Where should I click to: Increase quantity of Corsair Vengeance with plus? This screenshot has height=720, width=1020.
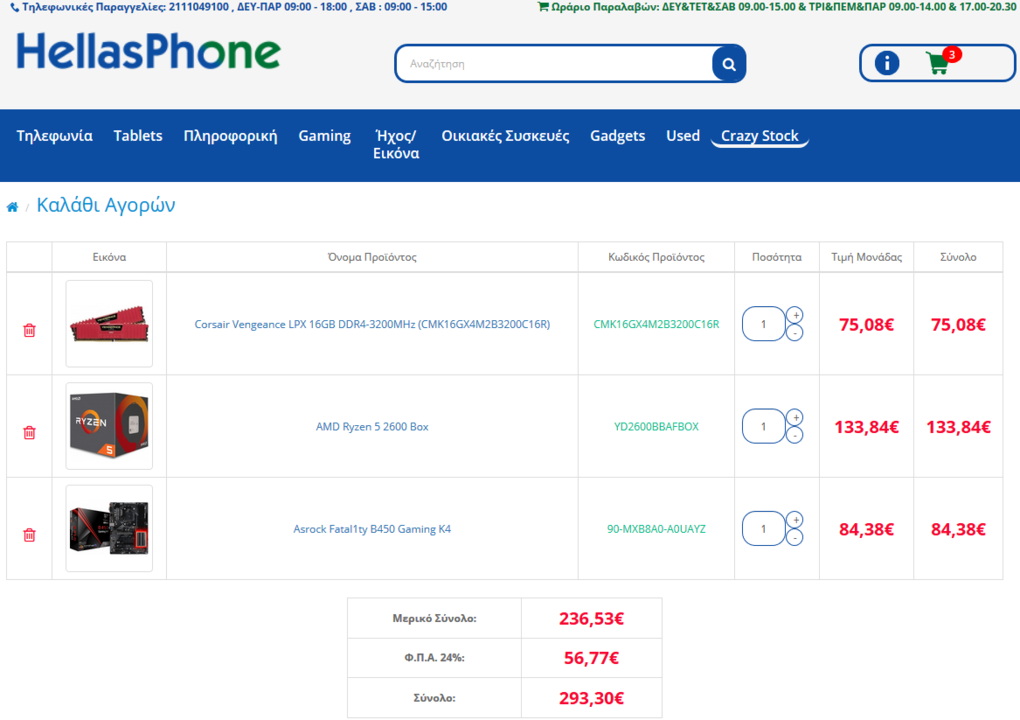[795, 315]
